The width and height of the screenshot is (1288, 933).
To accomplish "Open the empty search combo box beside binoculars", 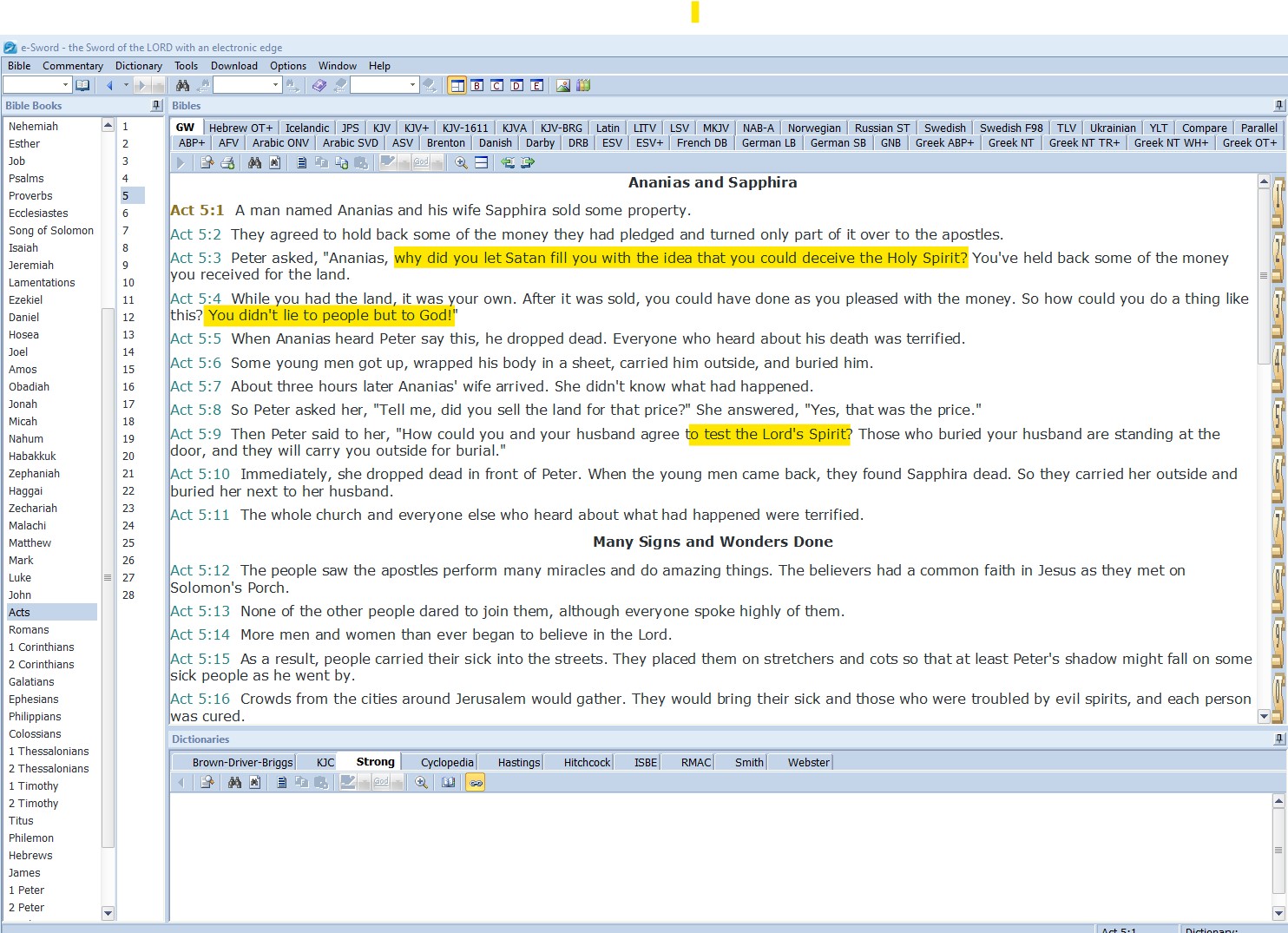I will click(247, 85).
